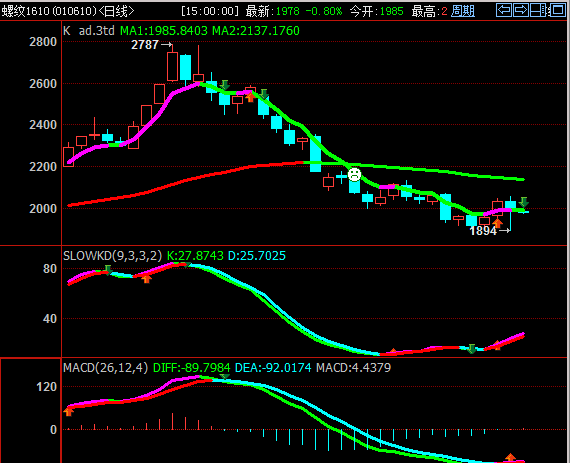Click the 0 level on MACD axis
570x463 pixels.
53,430
